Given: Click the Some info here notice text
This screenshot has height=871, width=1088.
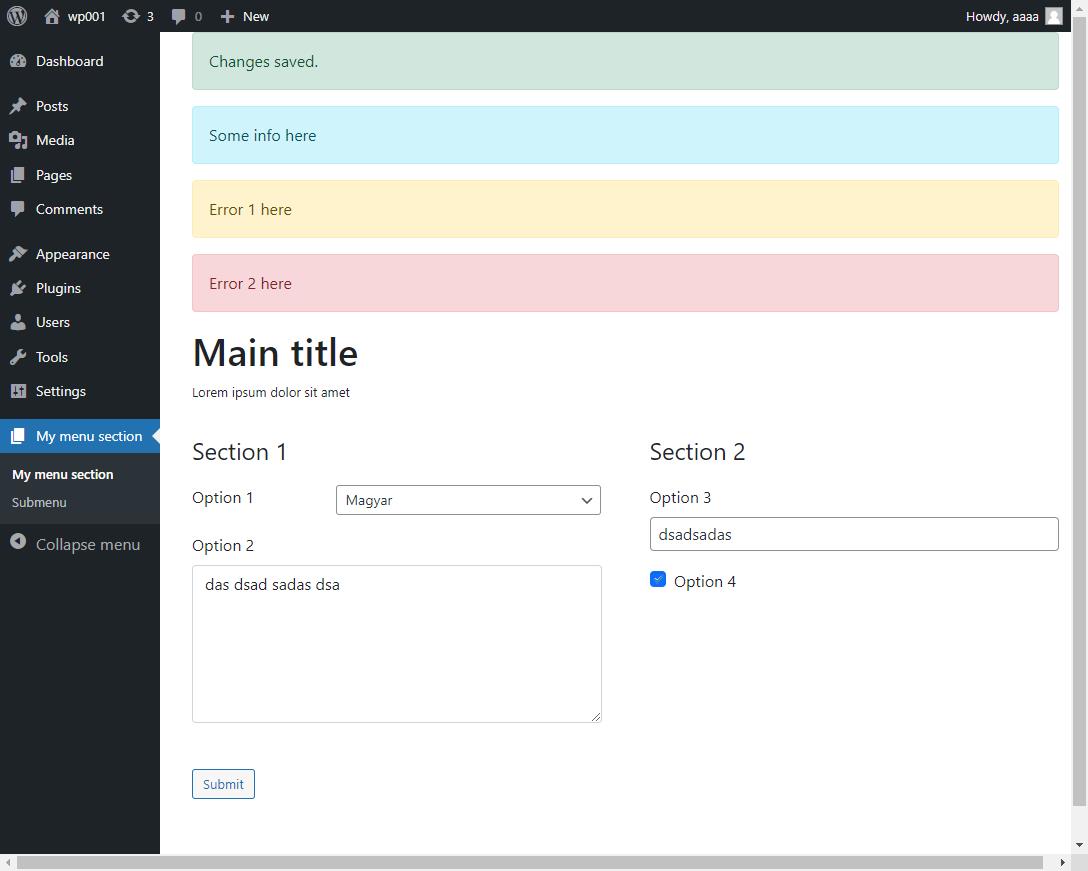Looking at the screenshot, I should coord(262,135).
